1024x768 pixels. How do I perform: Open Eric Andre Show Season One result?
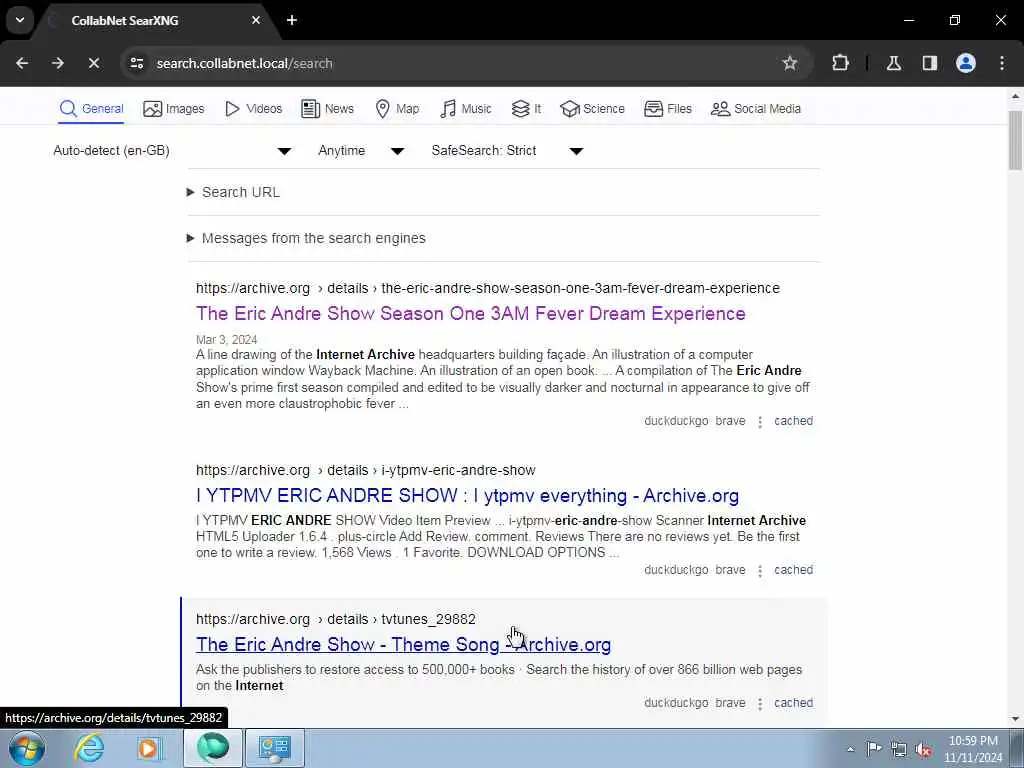[471, 313]
